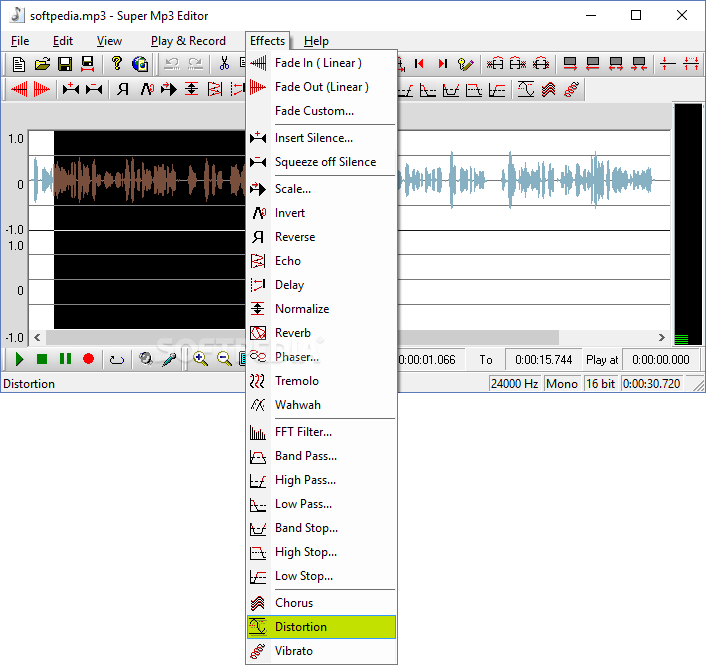The image size is (706, 665).
Task: Click the waveform scrollbar left arrow
Action: [37, 337]
